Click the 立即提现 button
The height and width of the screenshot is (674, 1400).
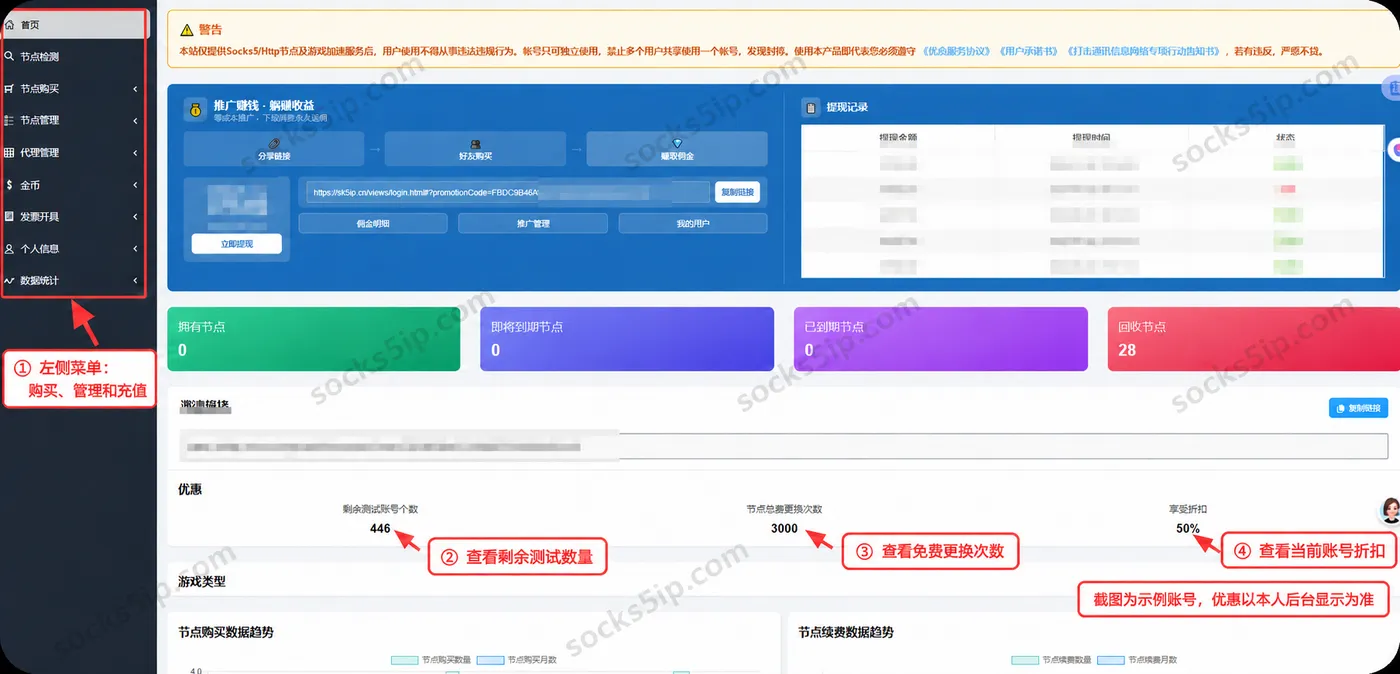(237, 244)
